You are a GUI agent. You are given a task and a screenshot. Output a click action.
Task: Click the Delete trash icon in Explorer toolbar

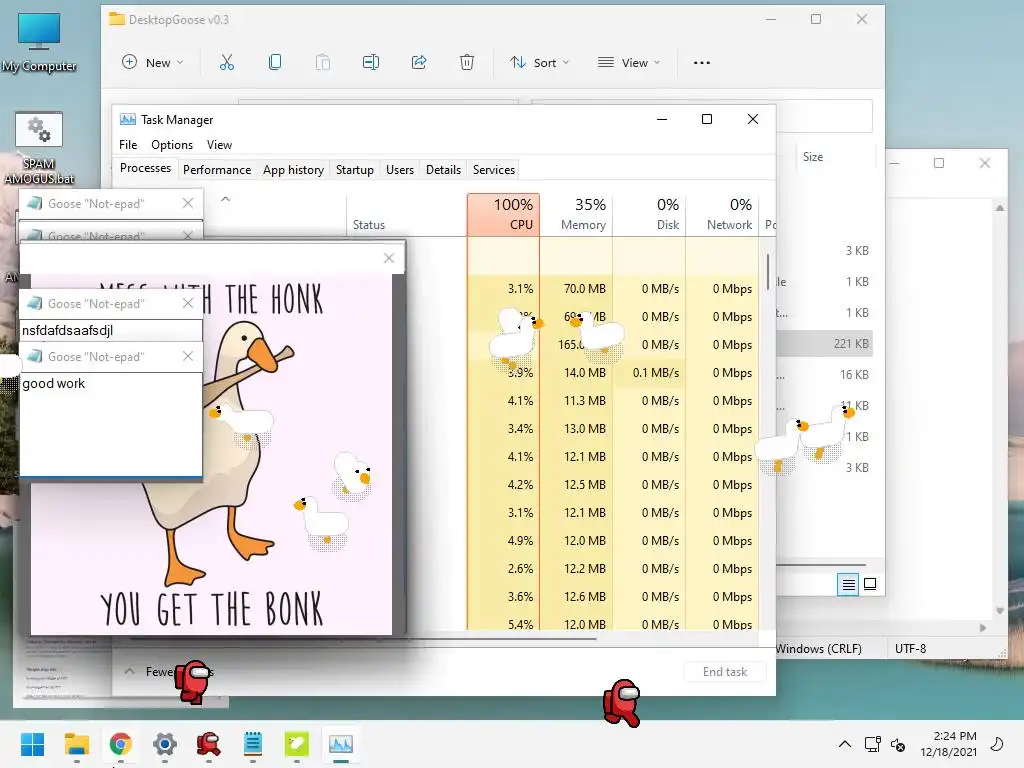467,63
